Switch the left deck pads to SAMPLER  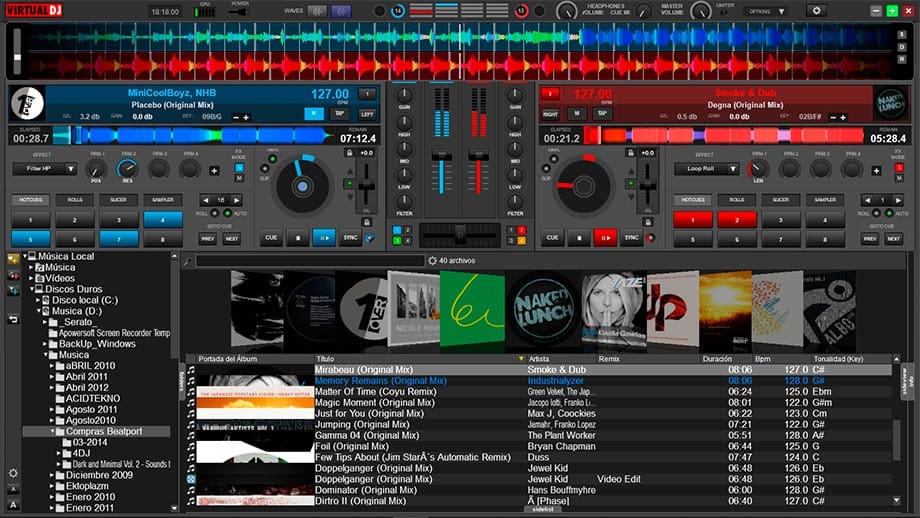(x=163, y=200)
